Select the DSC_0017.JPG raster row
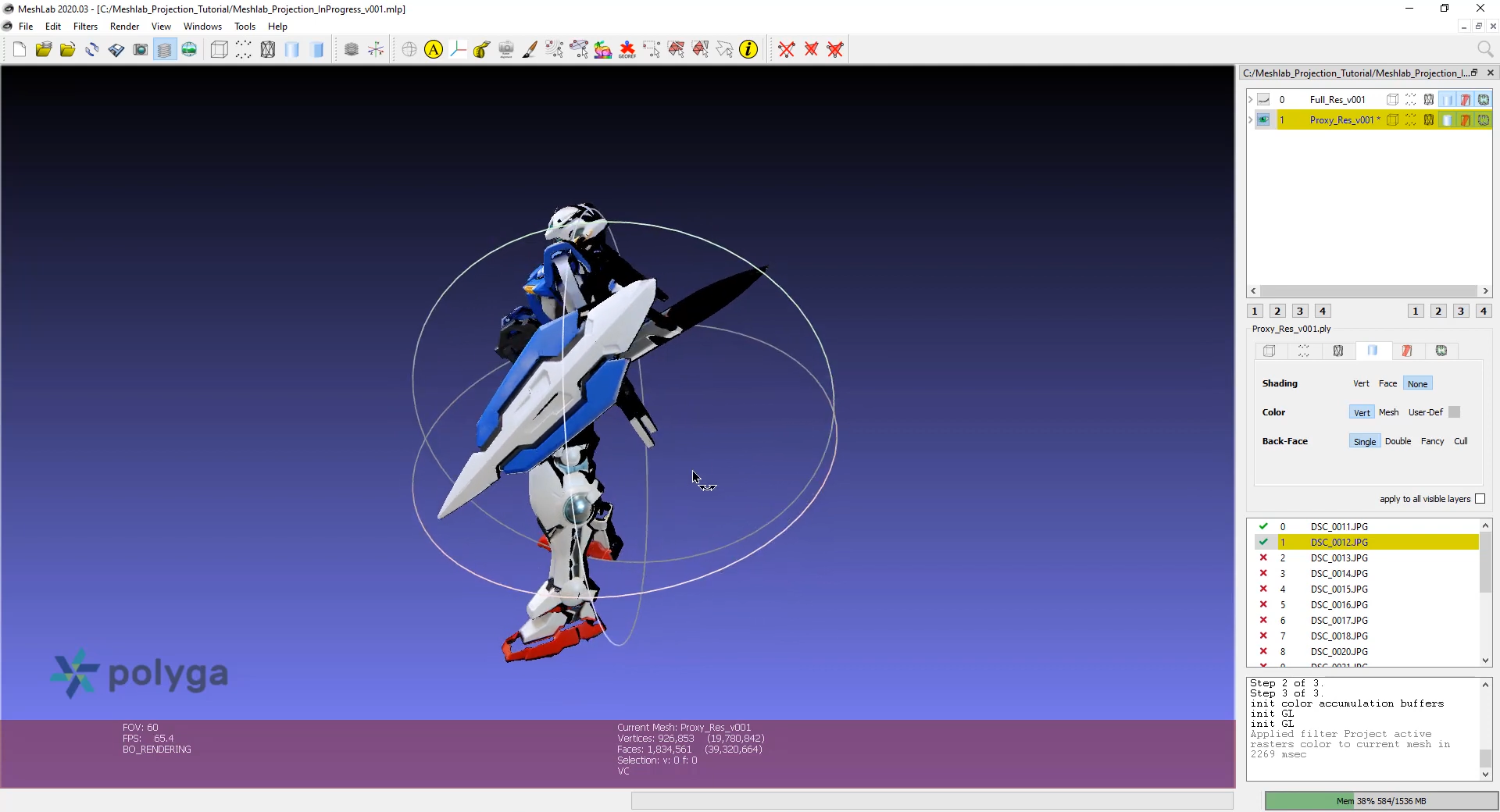This screenshot has height=812, width=1500. tap(1362, 621)
